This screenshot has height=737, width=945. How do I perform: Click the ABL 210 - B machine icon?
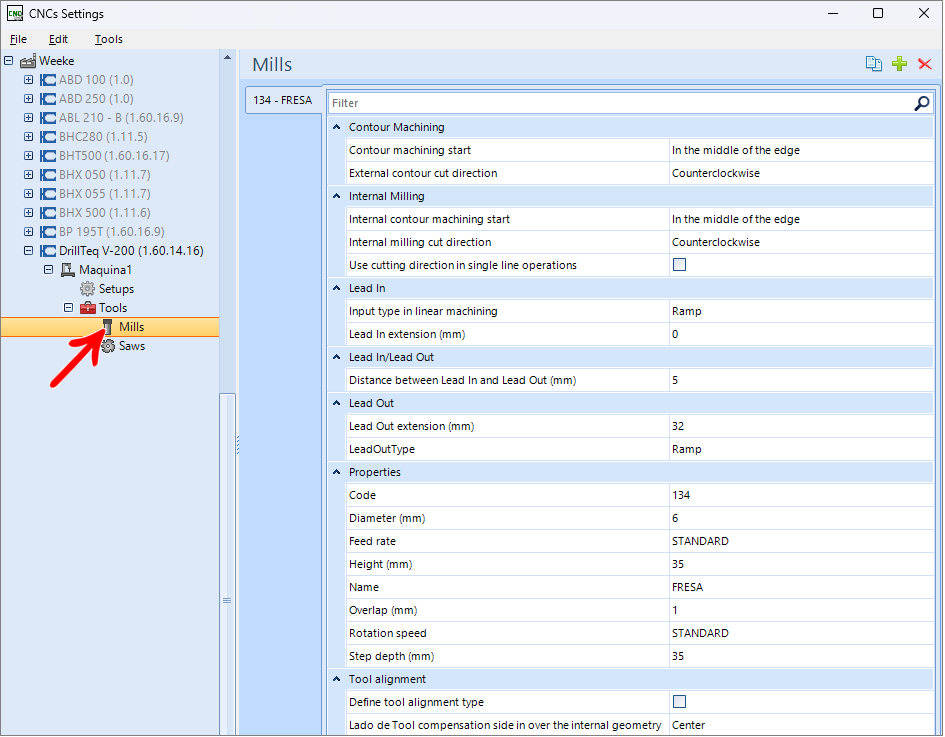click(48, 118)
